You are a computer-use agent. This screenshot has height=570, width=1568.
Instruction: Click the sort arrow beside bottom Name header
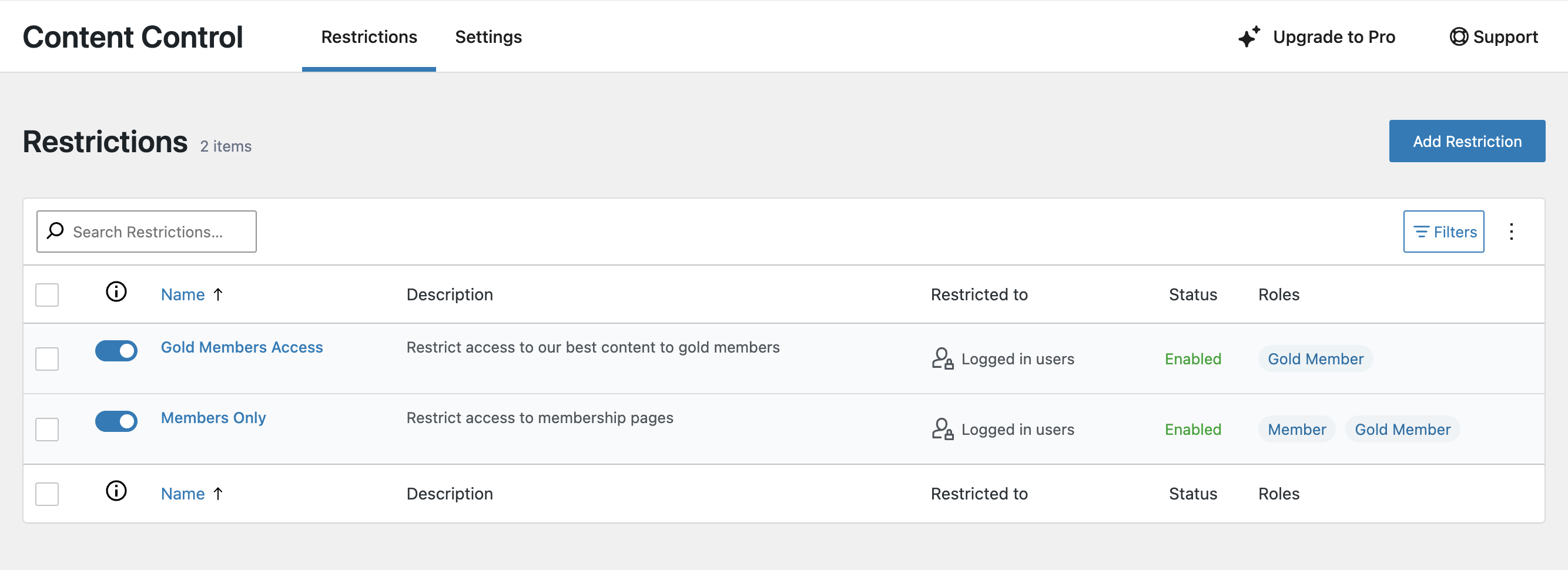pos(218,494)
